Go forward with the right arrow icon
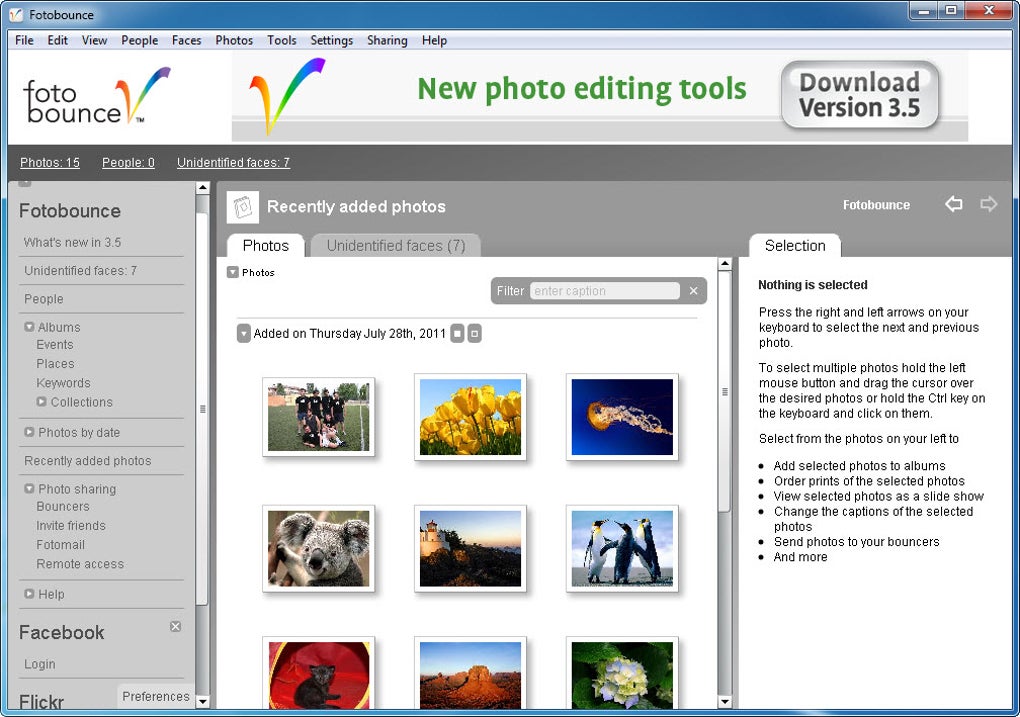The height and width of the screenshot is (717, 1020). click(x=988, y=204)
